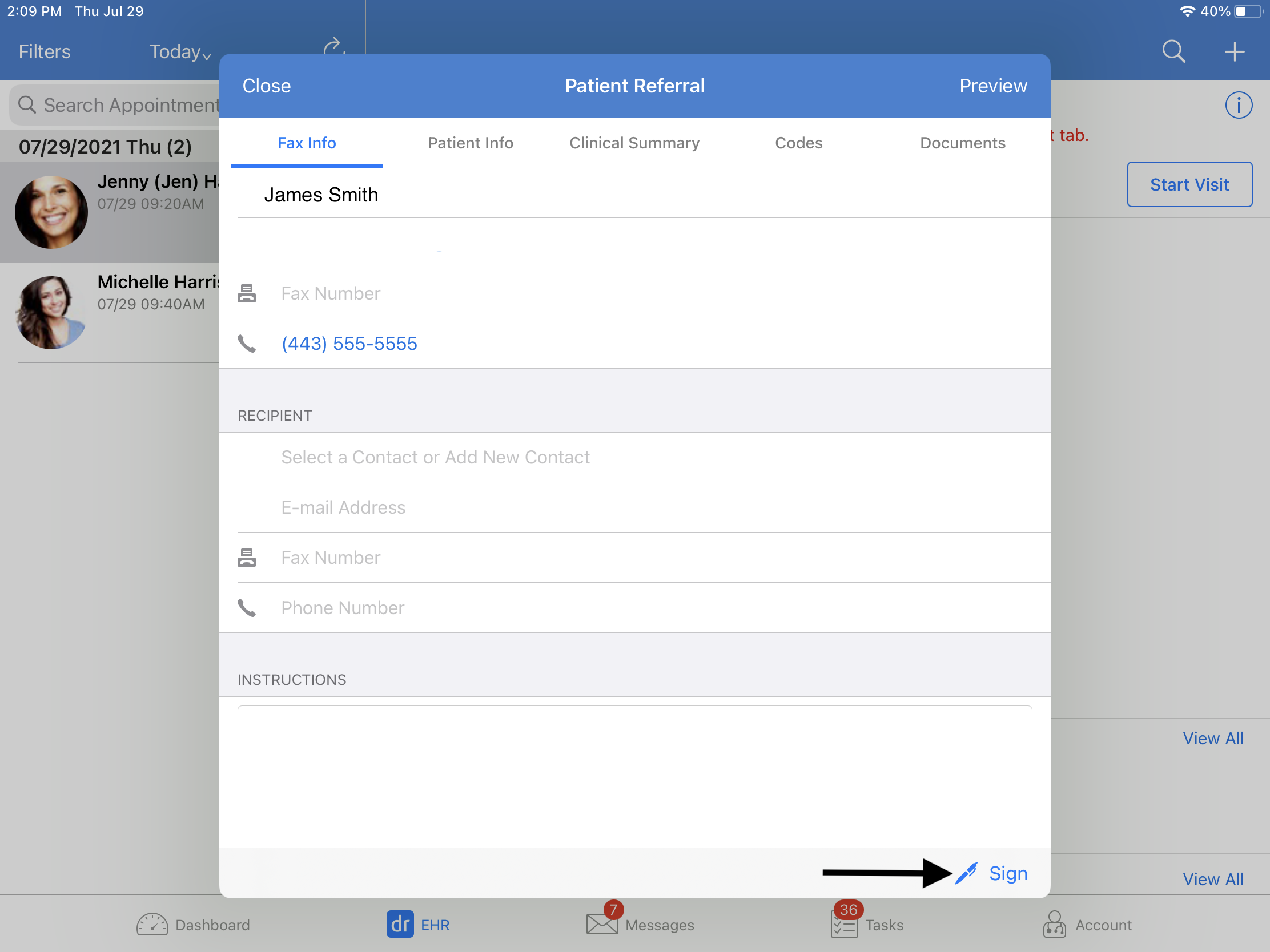The image size is (1270, 952).
Task: Tap the dr EHR icon
Action: click(400, 925)
